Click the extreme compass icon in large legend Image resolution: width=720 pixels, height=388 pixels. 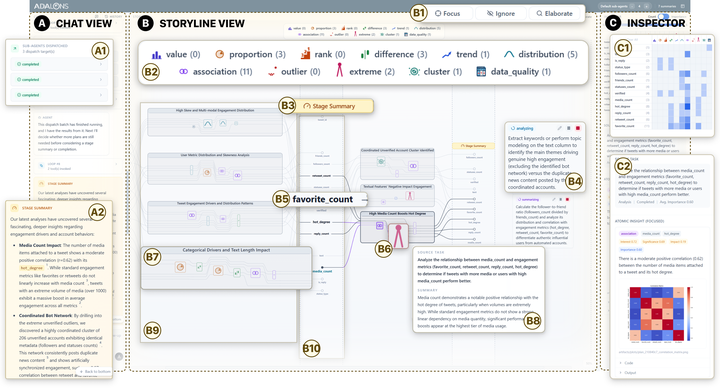tap(339, 70)
